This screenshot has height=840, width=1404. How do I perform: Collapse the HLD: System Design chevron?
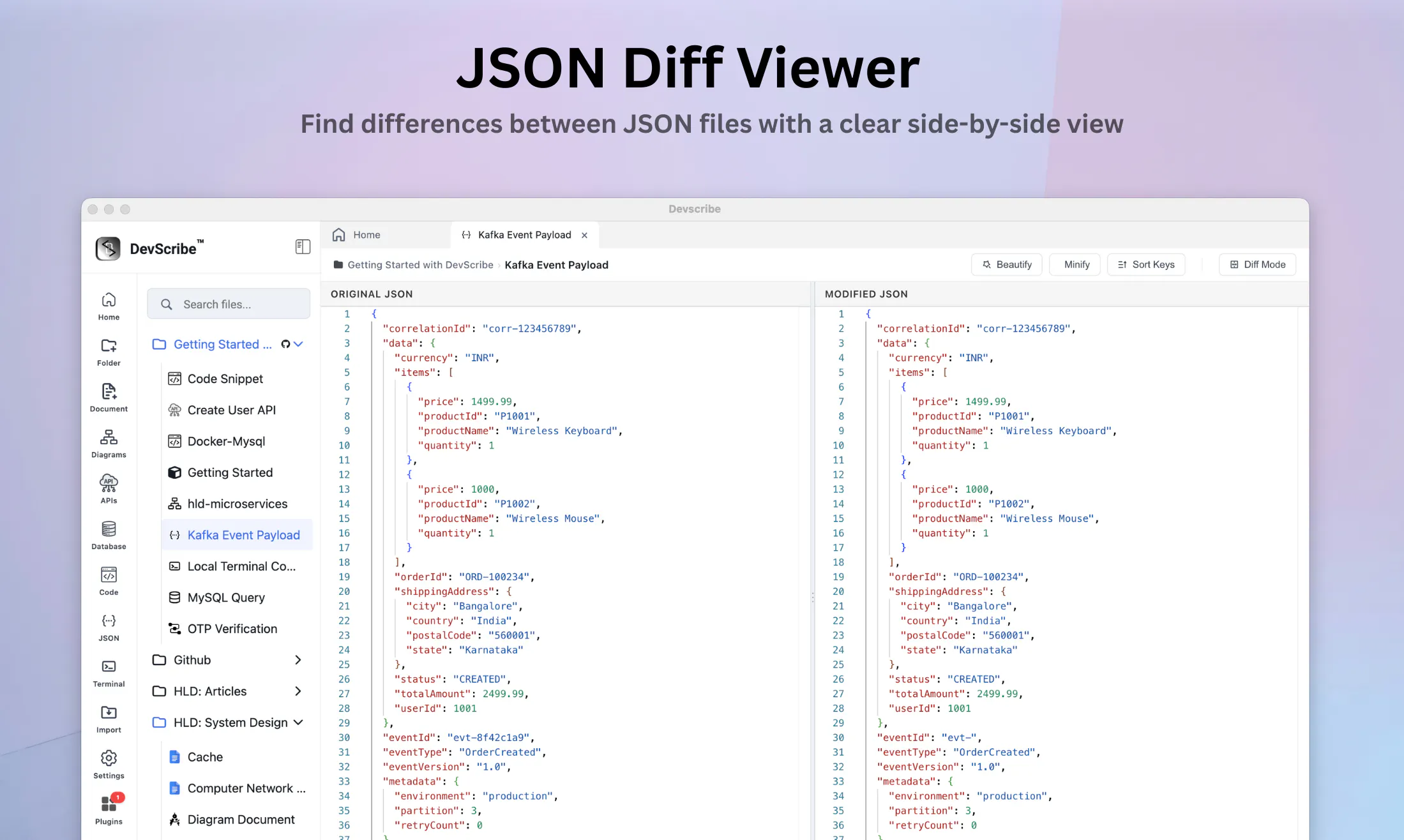coord(298,723)
